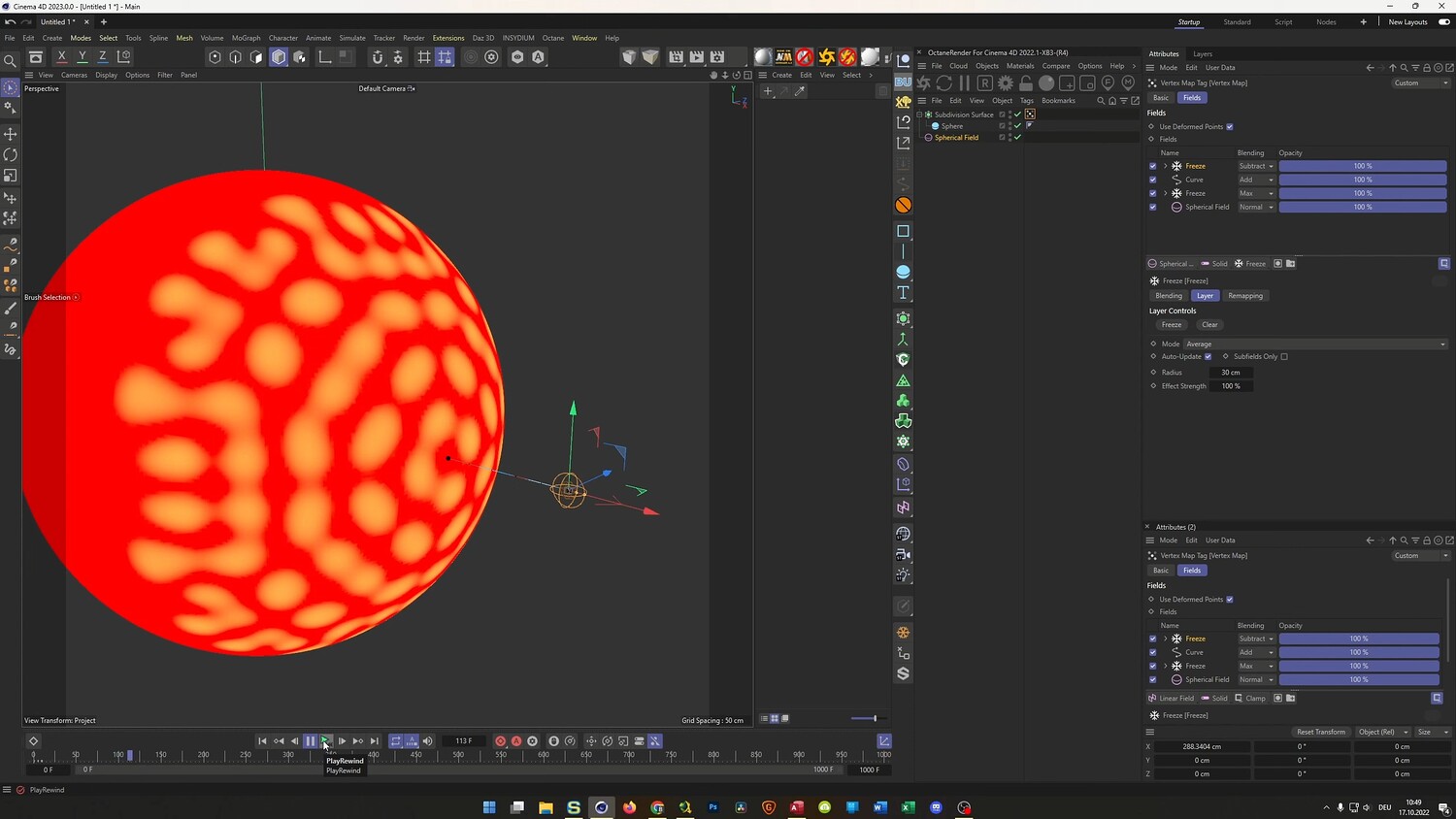This screenshot has height=819, width=1456.
Task: Jump to the end of the timeline
Action: 375,741
